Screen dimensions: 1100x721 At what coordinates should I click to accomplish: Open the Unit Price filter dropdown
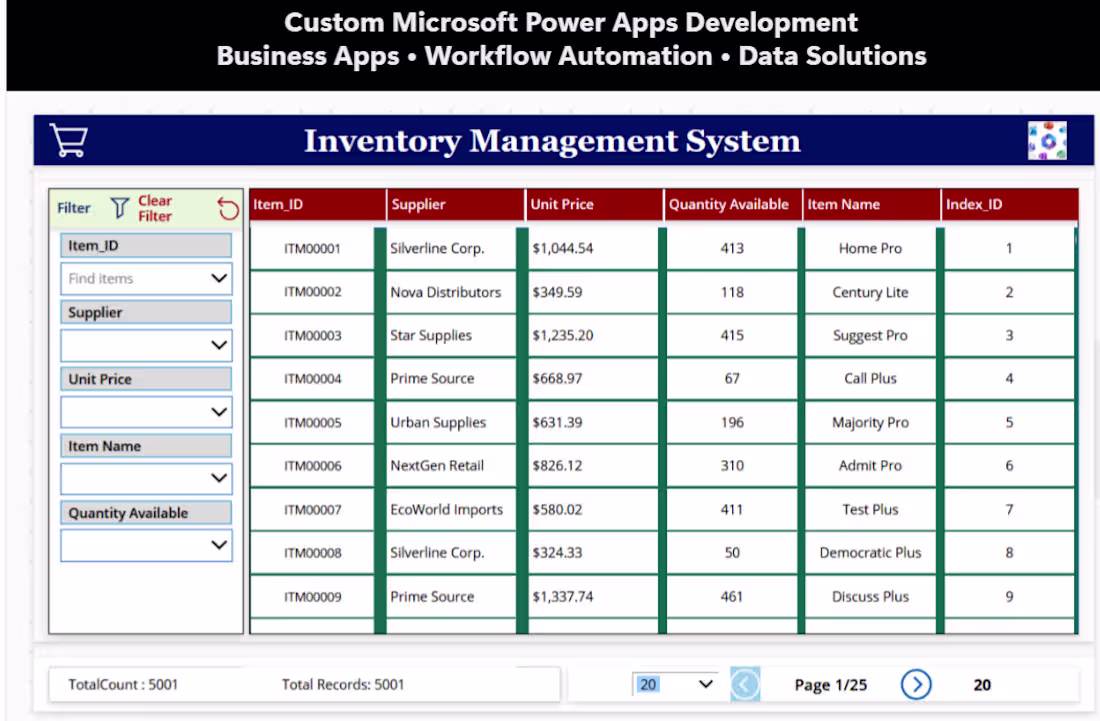point(146,412)
